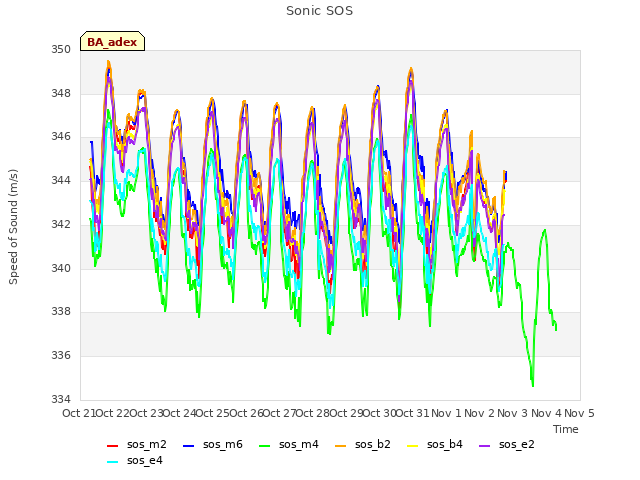Click the red sos_m2 legend swatch

112,446
